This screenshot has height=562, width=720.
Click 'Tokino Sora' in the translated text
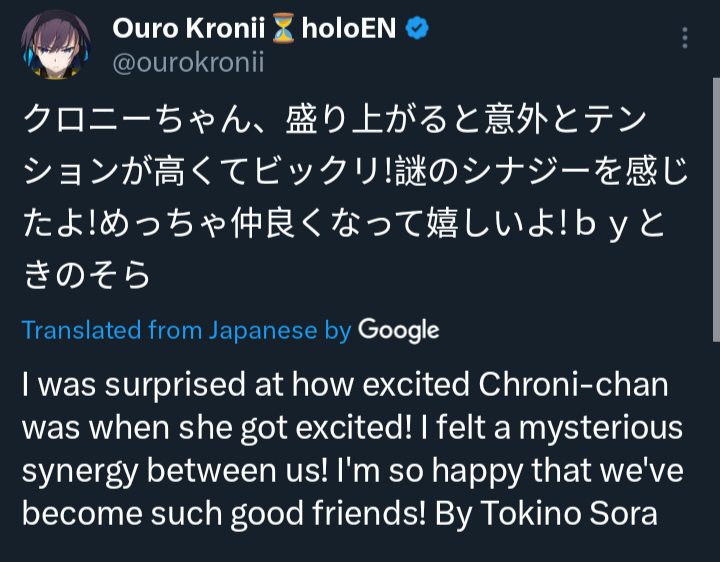point(569,513)
